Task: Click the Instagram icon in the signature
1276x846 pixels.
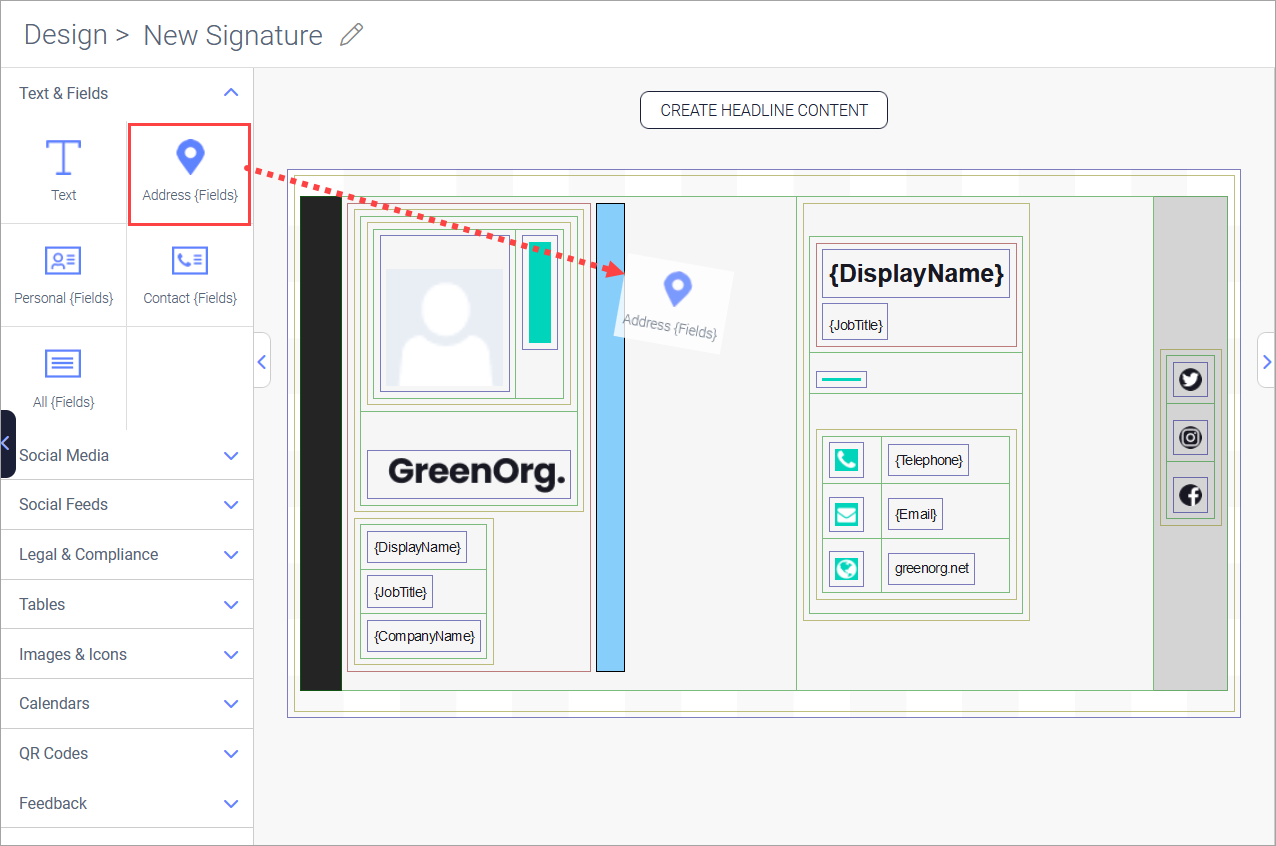Action: (x=1190, y=437)
